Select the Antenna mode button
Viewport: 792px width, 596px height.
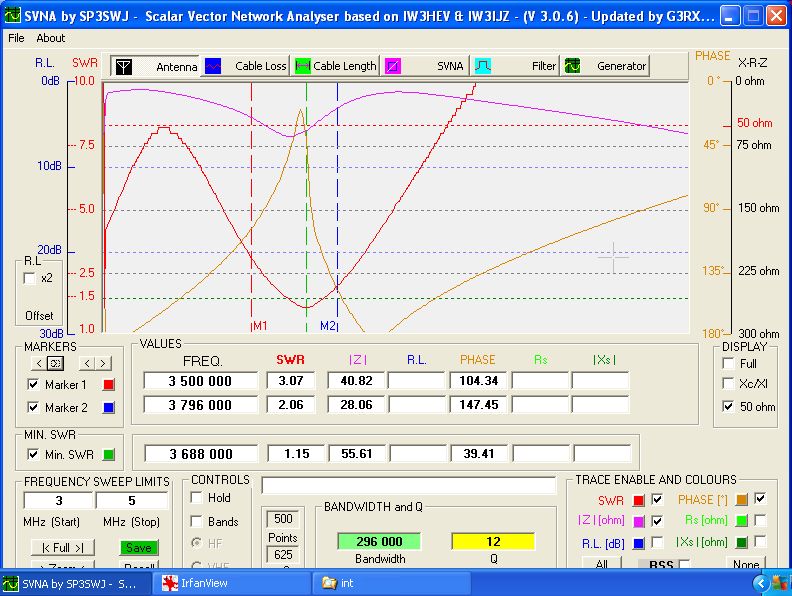pos(155,66)
